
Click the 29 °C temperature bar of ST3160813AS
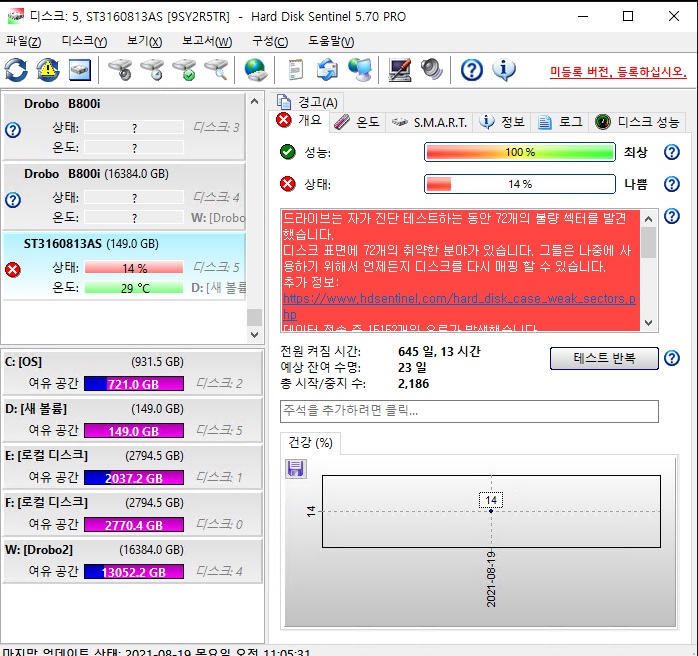(134, 288)
